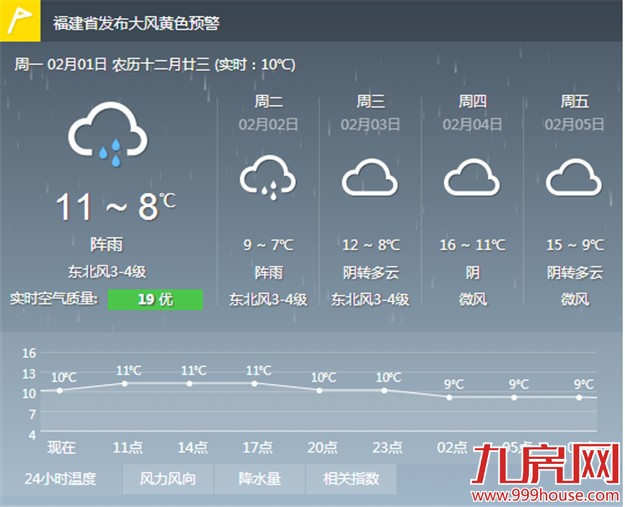Click the date line 周一 02月01日

pos(61,64)
